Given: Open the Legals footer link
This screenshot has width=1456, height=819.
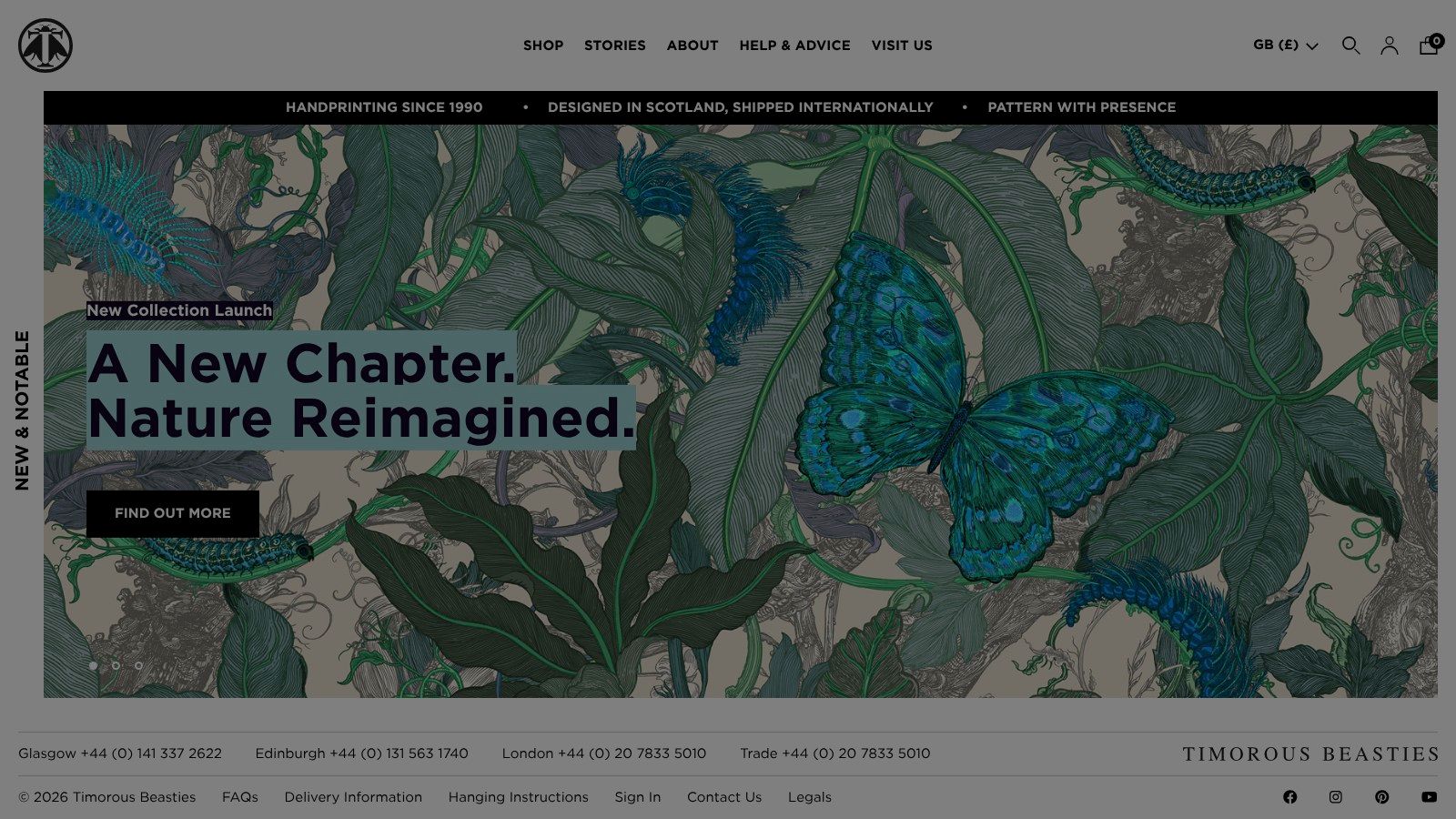Looking at the screenshot, I should tap(810, 797).
